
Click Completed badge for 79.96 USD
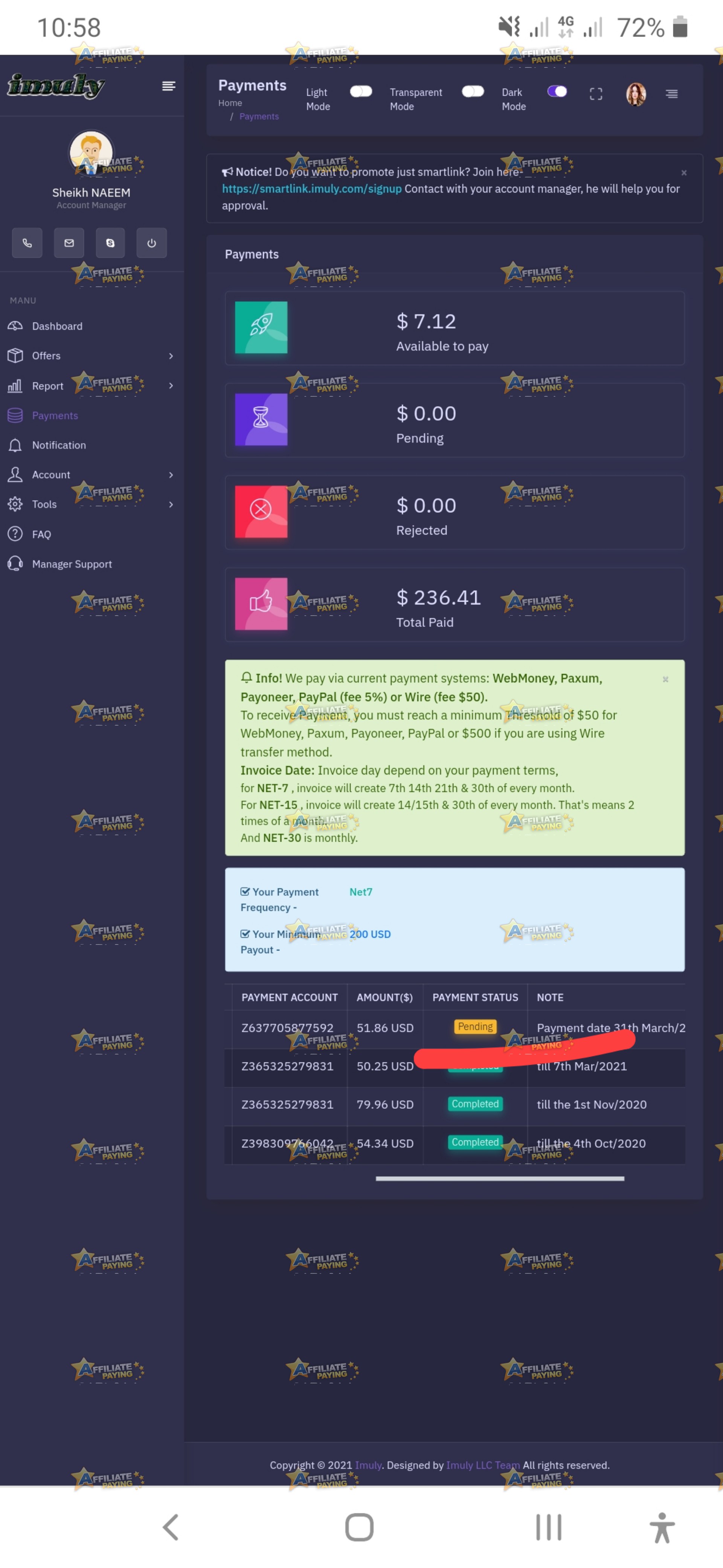point(475,1104)
